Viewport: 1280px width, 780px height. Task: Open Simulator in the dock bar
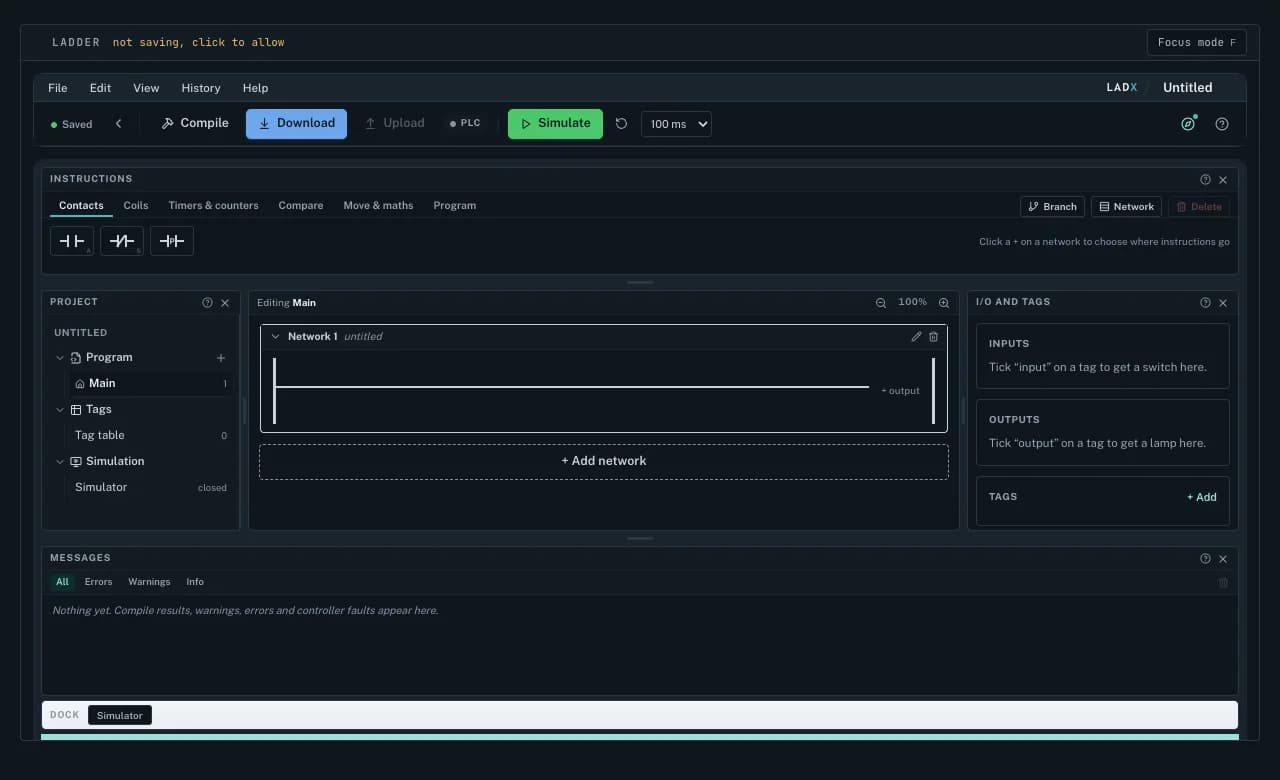click(120, 715)
